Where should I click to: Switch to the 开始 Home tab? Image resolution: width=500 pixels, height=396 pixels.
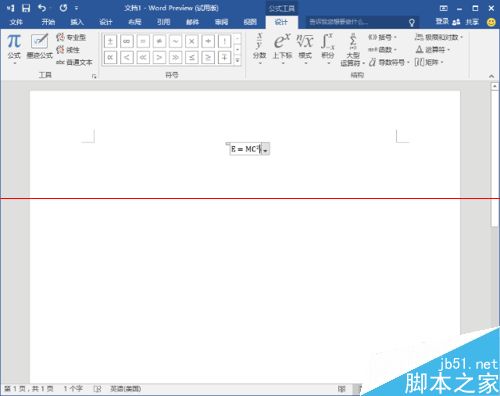(x=48, y=22)
